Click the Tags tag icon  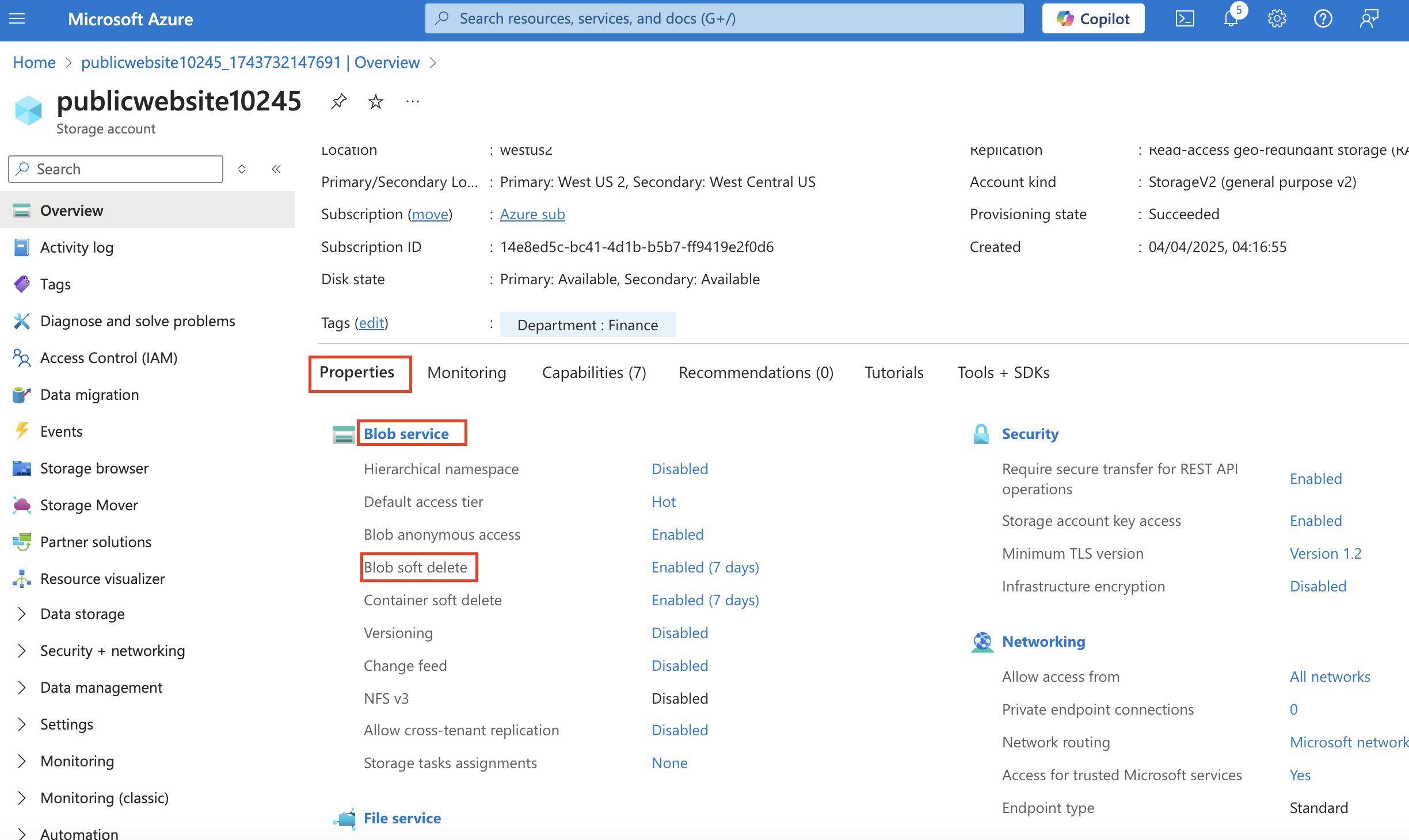(x=22, y=284)
